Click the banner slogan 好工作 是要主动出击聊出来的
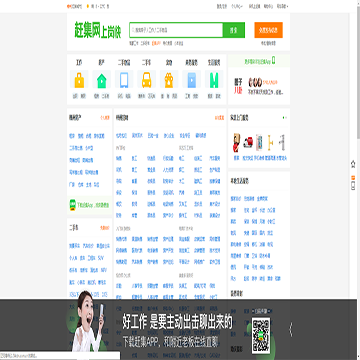 tap(177, 323)
